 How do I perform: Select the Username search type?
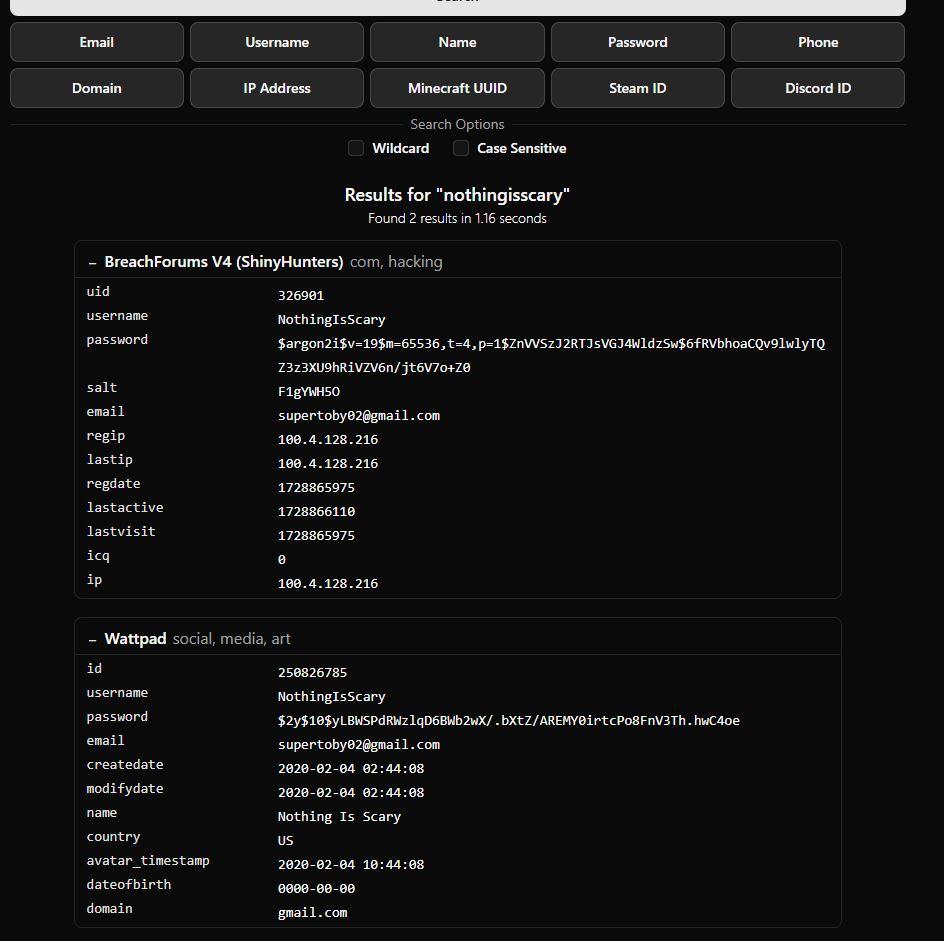pos(277,42)
